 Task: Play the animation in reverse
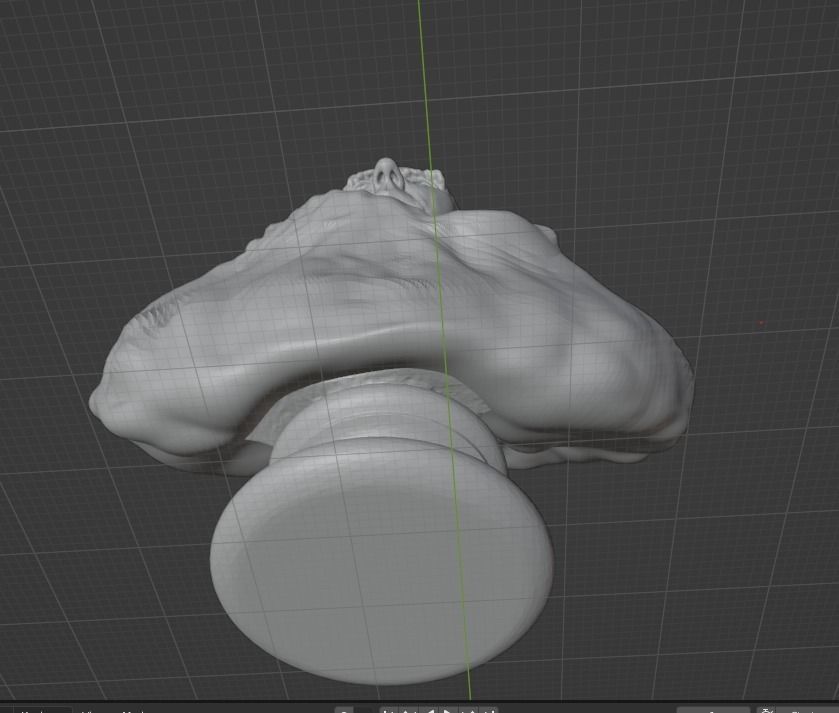pyautogui.click(x=429, y=710)
